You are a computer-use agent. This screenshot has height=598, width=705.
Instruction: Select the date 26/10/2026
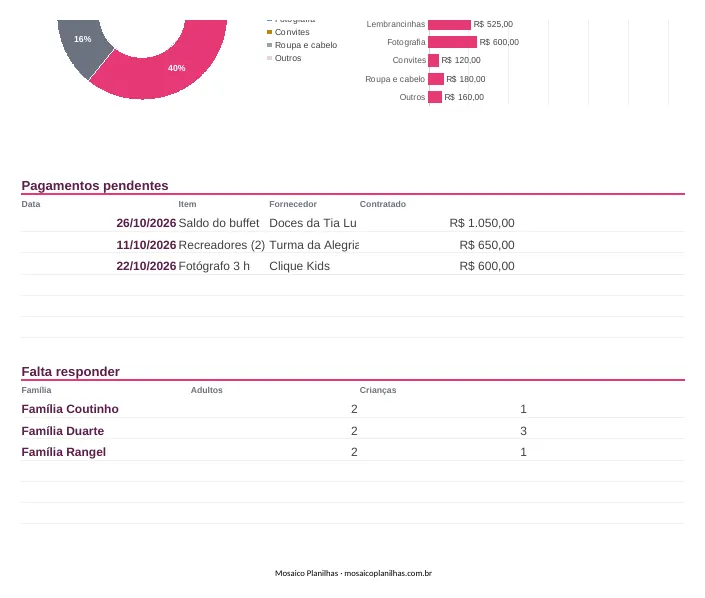(146, 223)
